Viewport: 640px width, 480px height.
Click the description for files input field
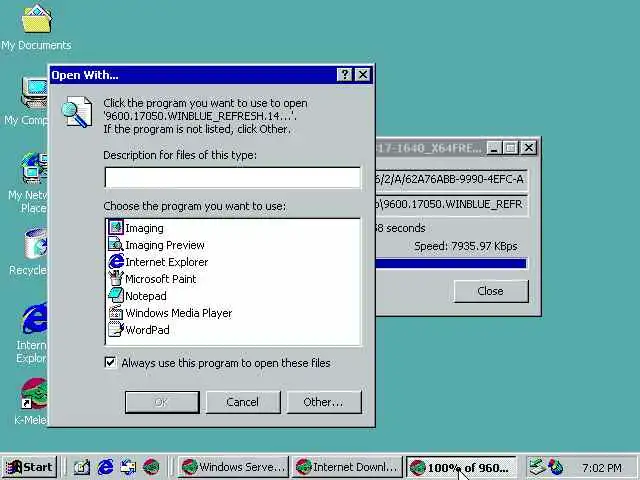(233, 177)
